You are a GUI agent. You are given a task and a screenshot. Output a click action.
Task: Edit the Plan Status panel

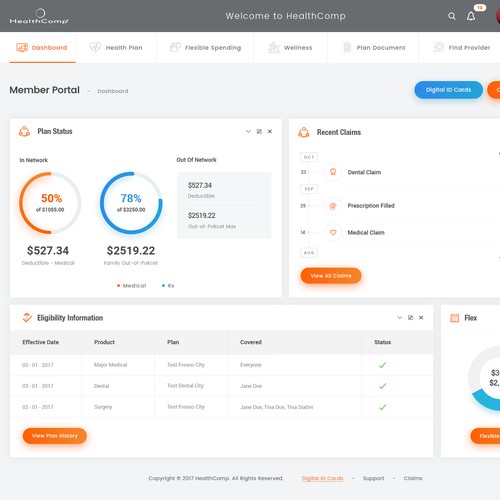coord(259,131)
